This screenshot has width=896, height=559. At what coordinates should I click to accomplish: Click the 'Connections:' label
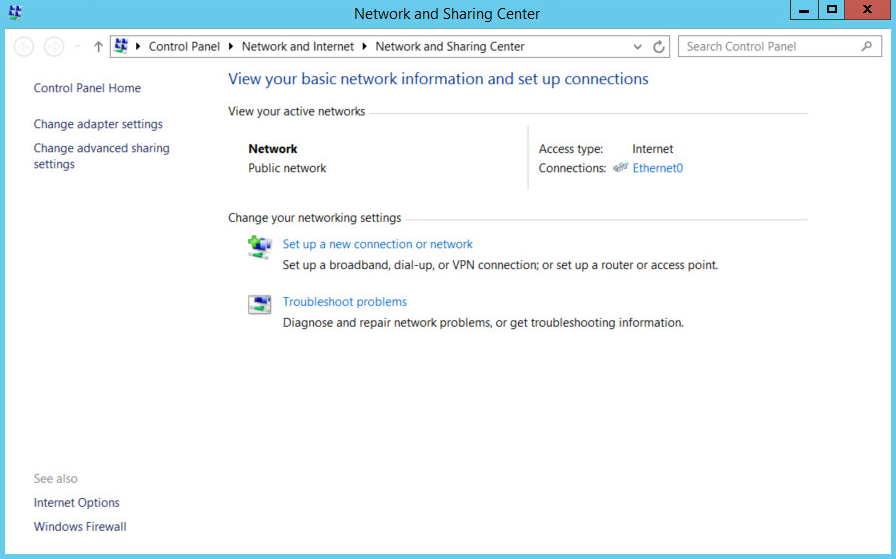click(572, 168)
